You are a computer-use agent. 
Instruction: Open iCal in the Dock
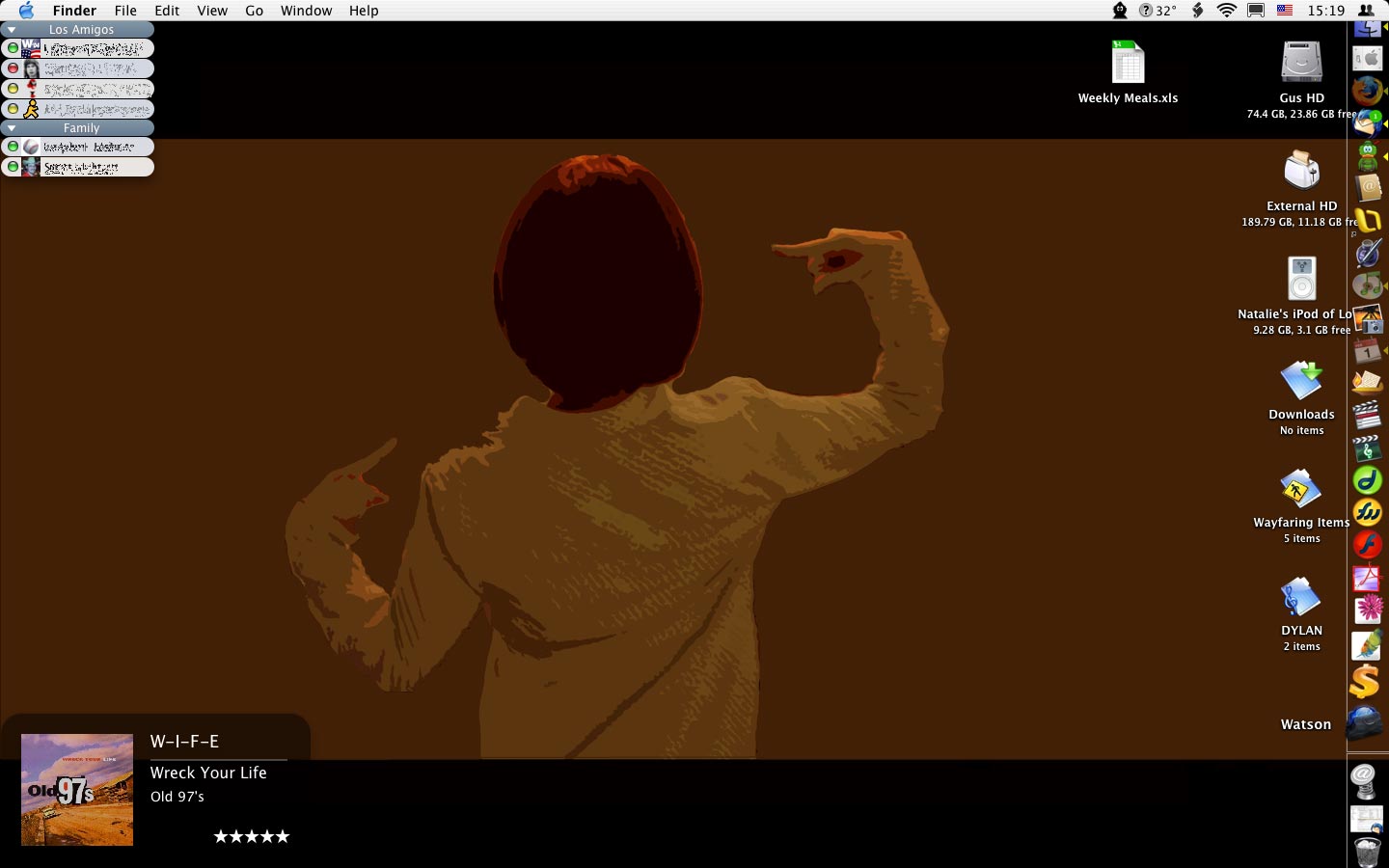[x=1368, y=350]
